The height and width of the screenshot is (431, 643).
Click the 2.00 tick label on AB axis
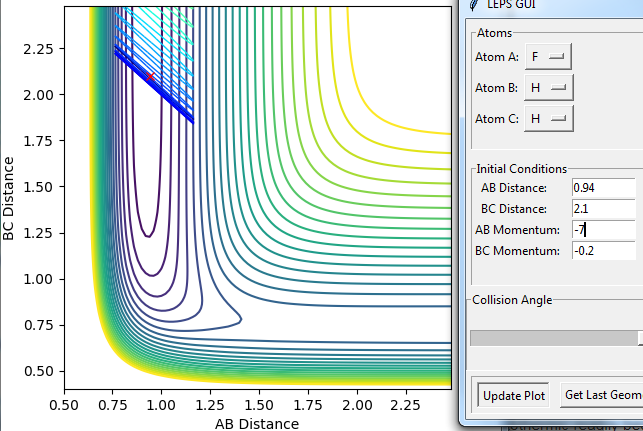click(357, 405)
